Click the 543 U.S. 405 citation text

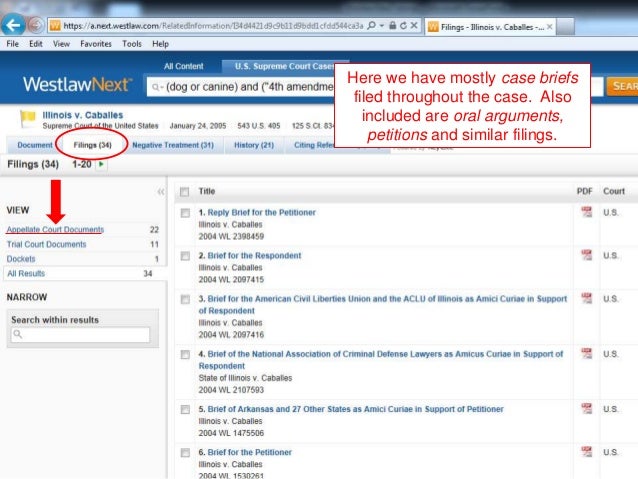259,126
